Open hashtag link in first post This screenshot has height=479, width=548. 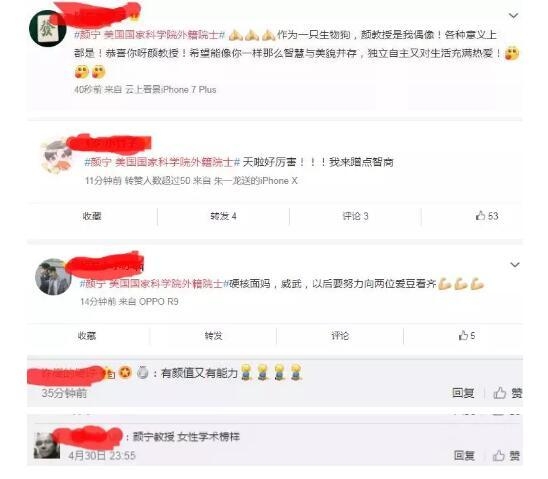coord(150,35)
